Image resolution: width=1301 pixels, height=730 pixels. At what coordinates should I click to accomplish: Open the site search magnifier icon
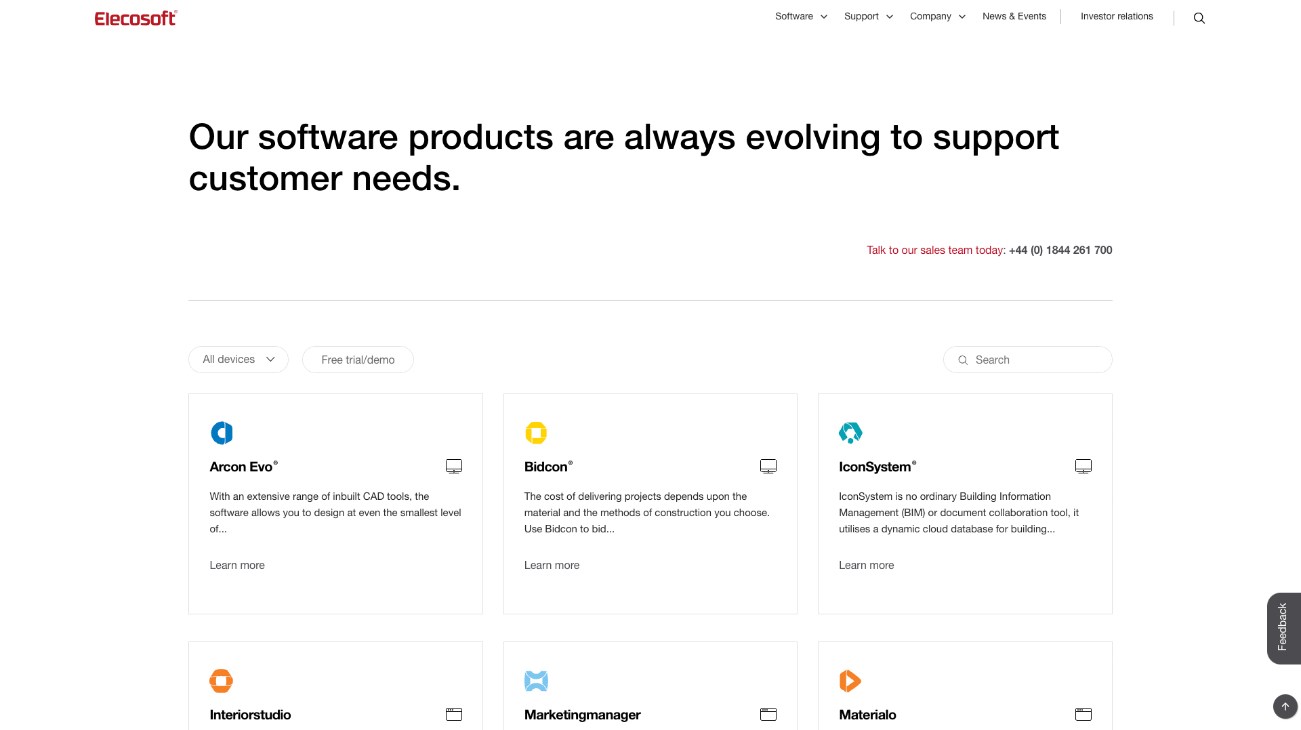pos(1199,18)
